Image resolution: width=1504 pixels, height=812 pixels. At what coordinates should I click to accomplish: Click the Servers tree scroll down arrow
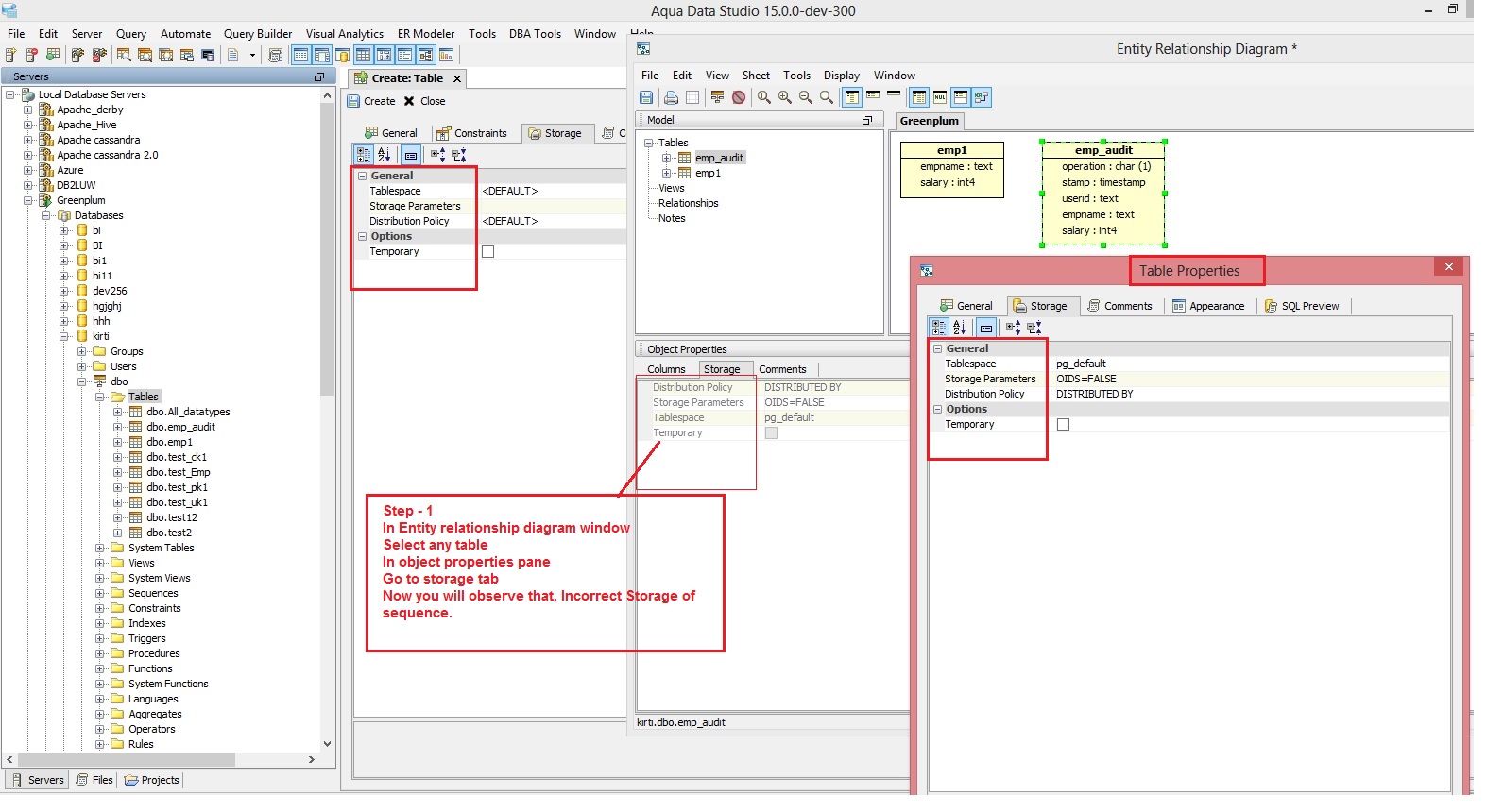[328, 744]
